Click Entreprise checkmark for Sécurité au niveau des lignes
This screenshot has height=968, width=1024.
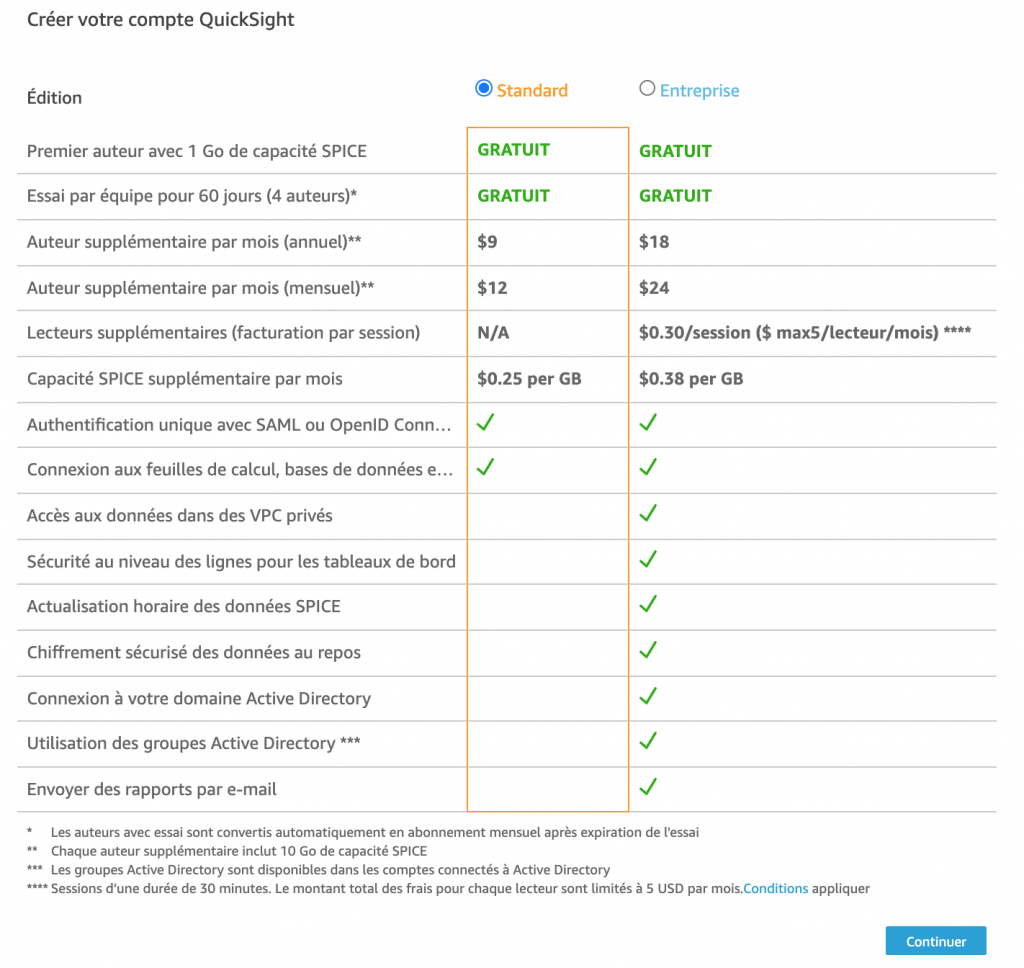click(x=648, y=559)
